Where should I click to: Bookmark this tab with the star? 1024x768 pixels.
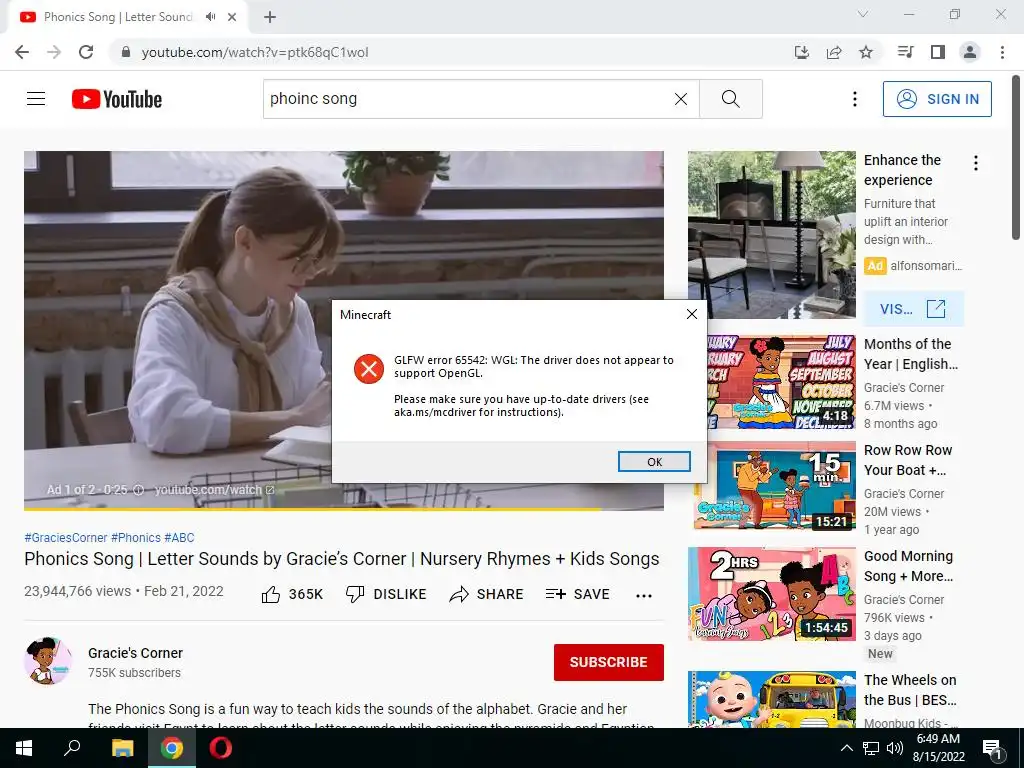(x=866, y=52)
